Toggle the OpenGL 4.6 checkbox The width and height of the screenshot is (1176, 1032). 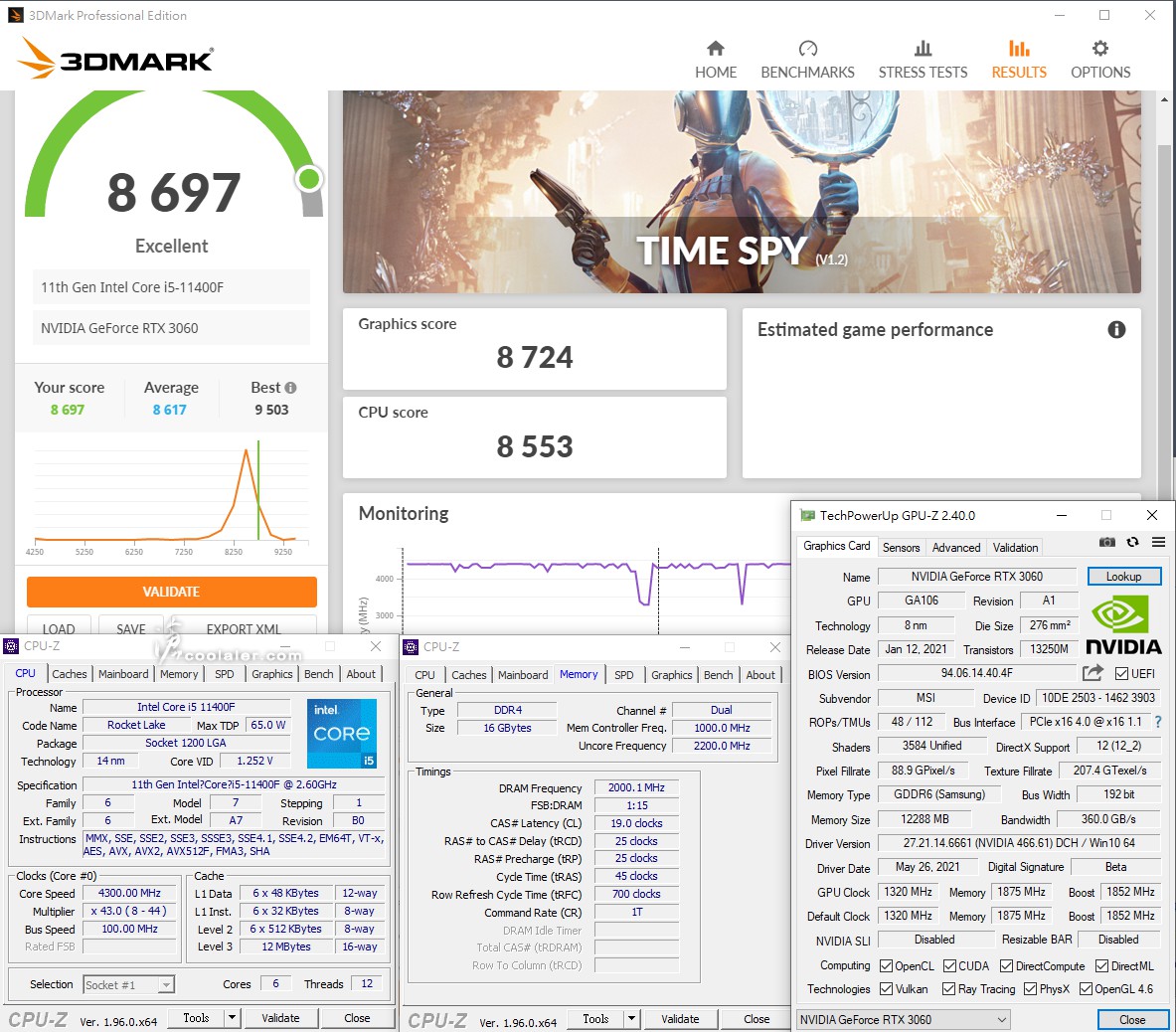[x=1086, y=989]
